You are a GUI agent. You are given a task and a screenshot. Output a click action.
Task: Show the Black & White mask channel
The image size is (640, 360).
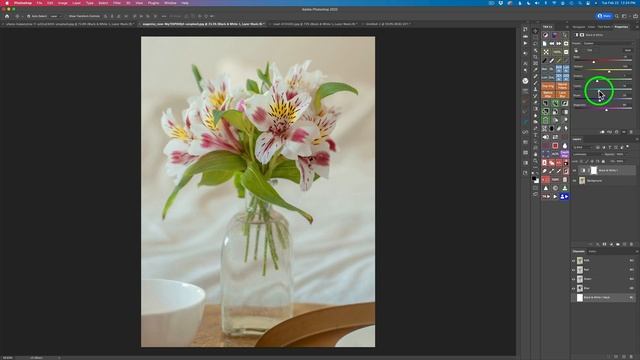pos(573,298)
